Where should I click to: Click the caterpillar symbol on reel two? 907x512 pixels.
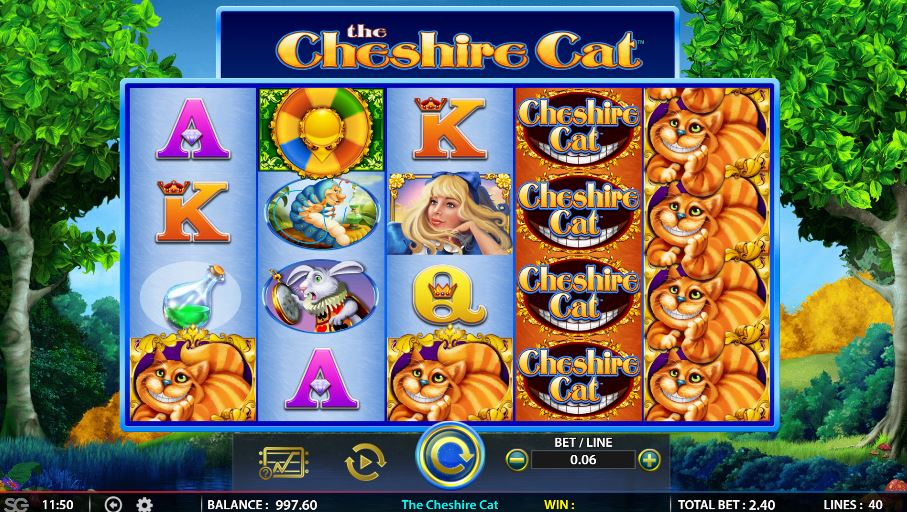click(322, 213)
